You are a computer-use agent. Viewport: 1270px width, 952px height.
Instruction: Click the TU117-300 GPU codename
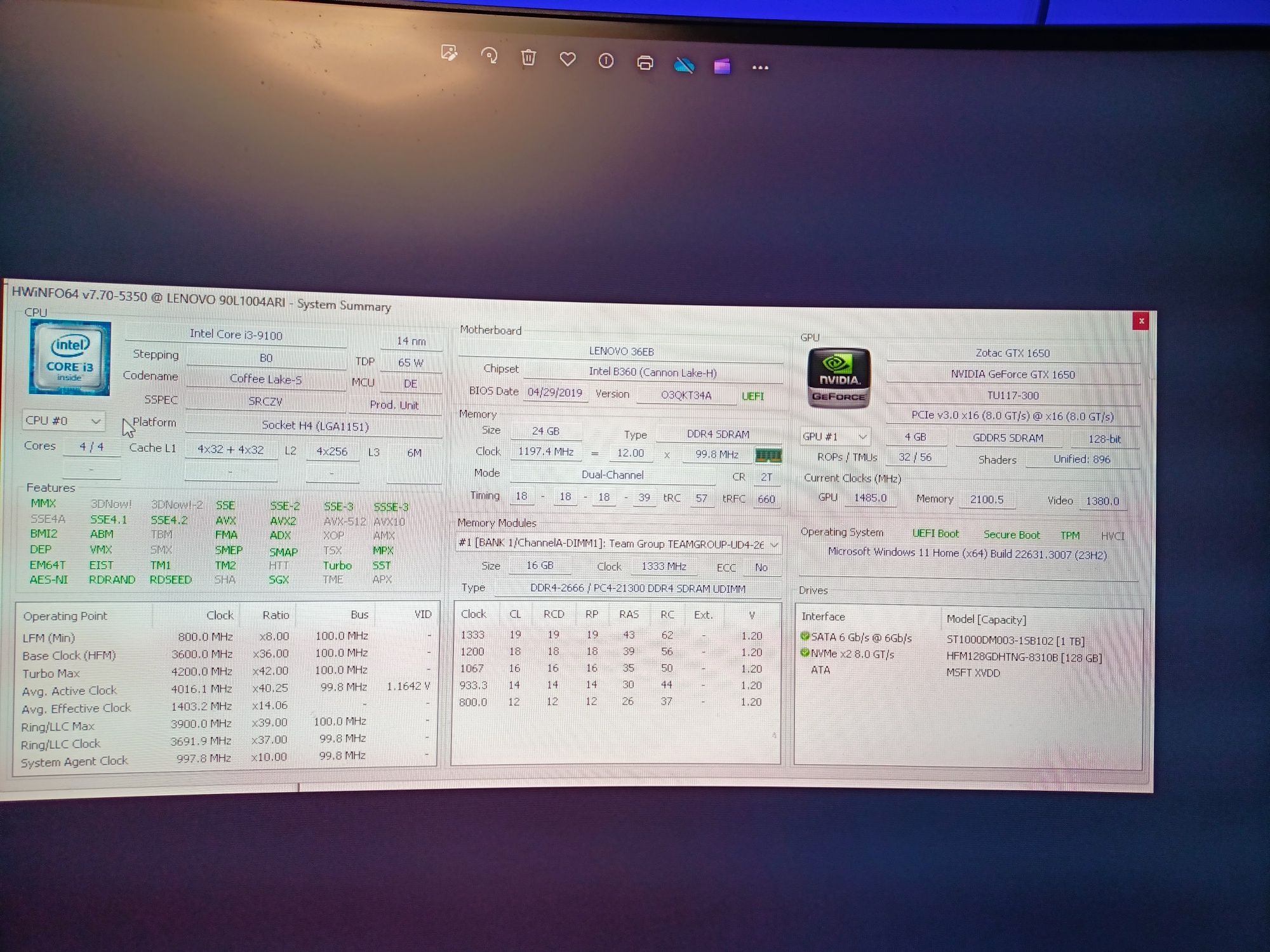tap(1012, 395)
